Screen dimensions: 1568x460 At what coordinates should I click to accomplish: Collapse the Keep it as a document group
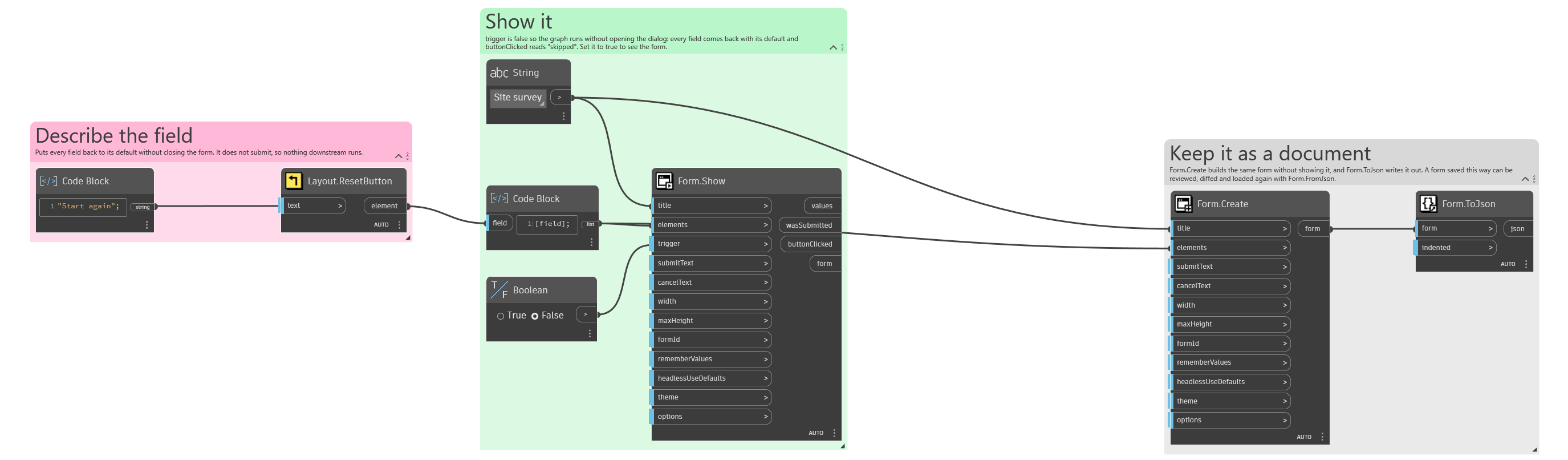(x=1525, y=179)
